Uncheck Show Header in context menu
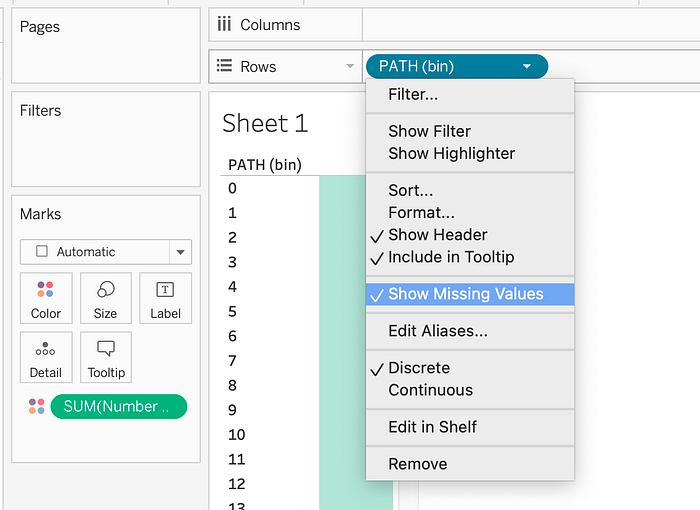 [437, 235]
